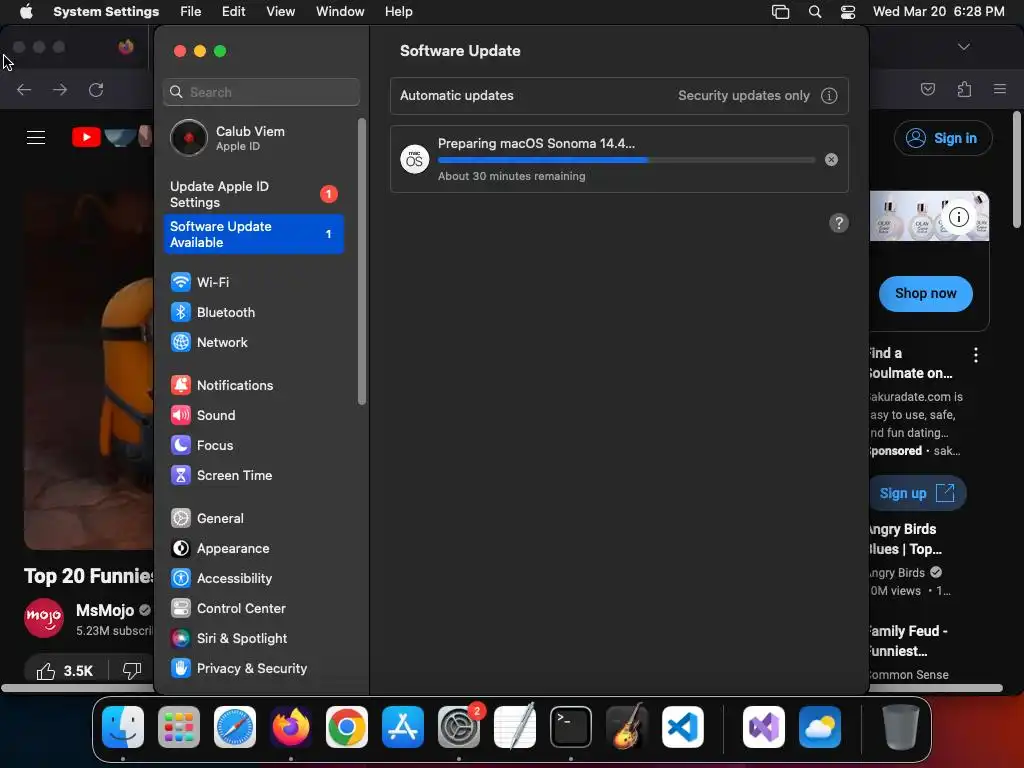This screenshot has height=768, width=1024.
Task: Open the View menu
Action: (280, 12)
